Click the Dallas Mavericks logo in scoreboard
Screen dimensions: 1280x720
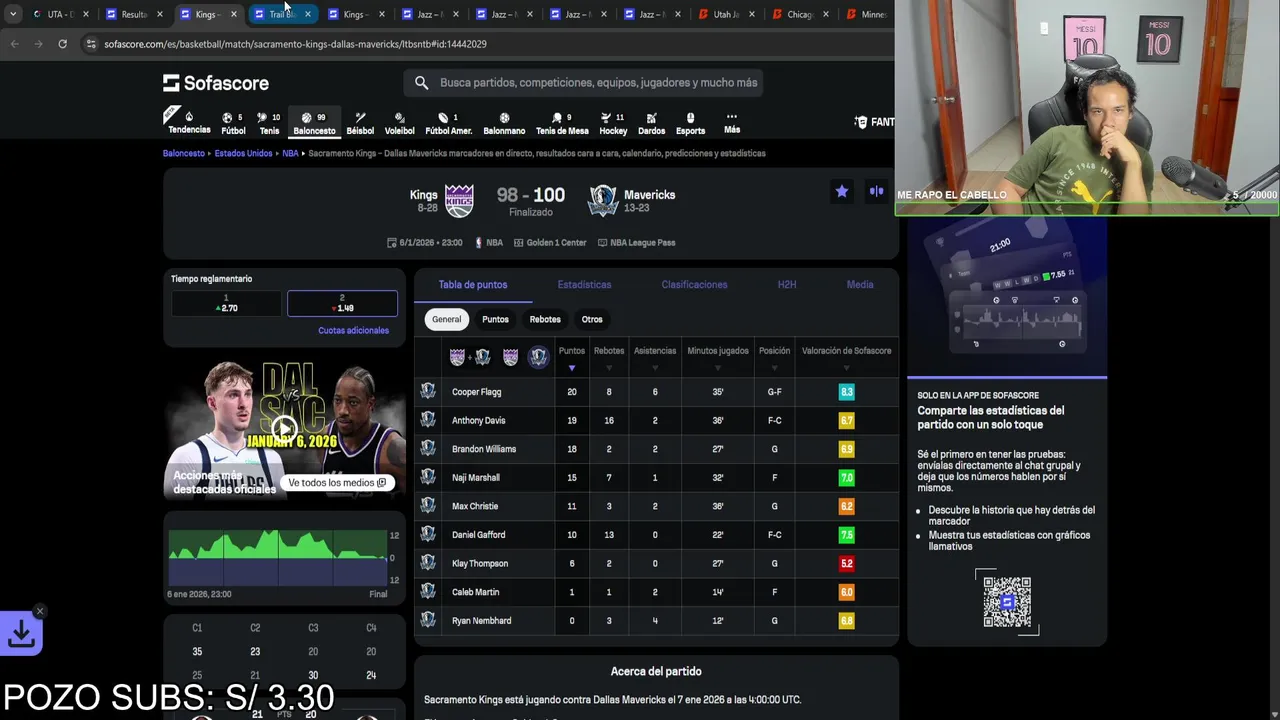pyautogui.click(x=603, y=200)
